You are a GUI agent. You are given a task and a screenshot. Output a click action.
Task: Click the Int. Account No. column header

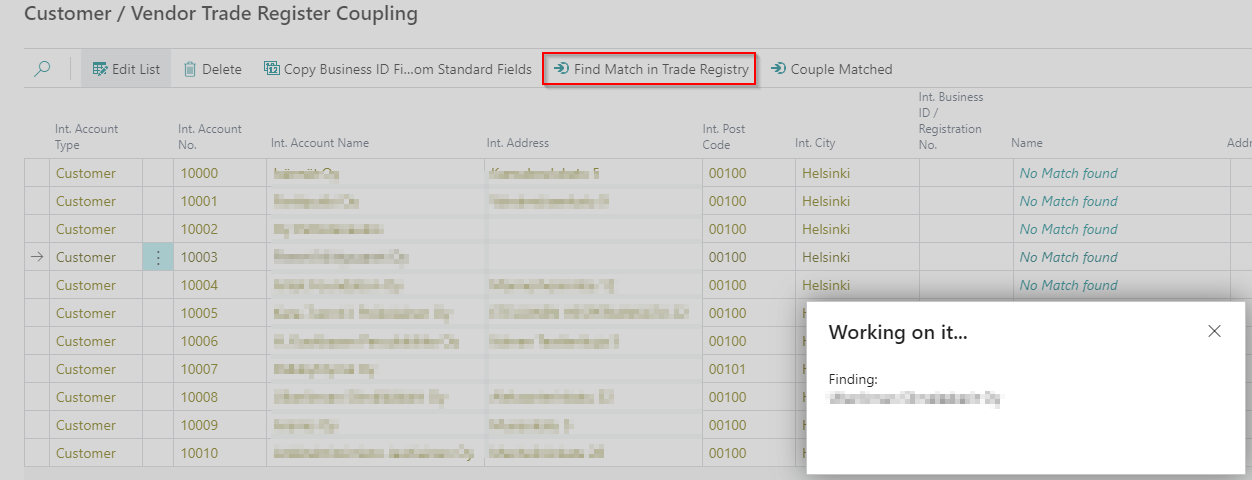tap(210, 136)
